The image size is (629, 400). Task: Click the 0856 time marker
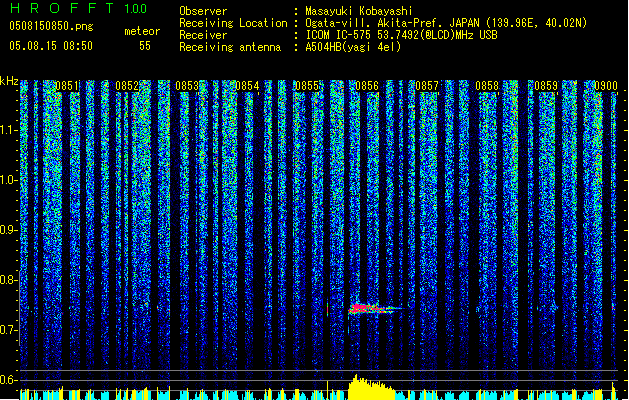click(367, 86)
